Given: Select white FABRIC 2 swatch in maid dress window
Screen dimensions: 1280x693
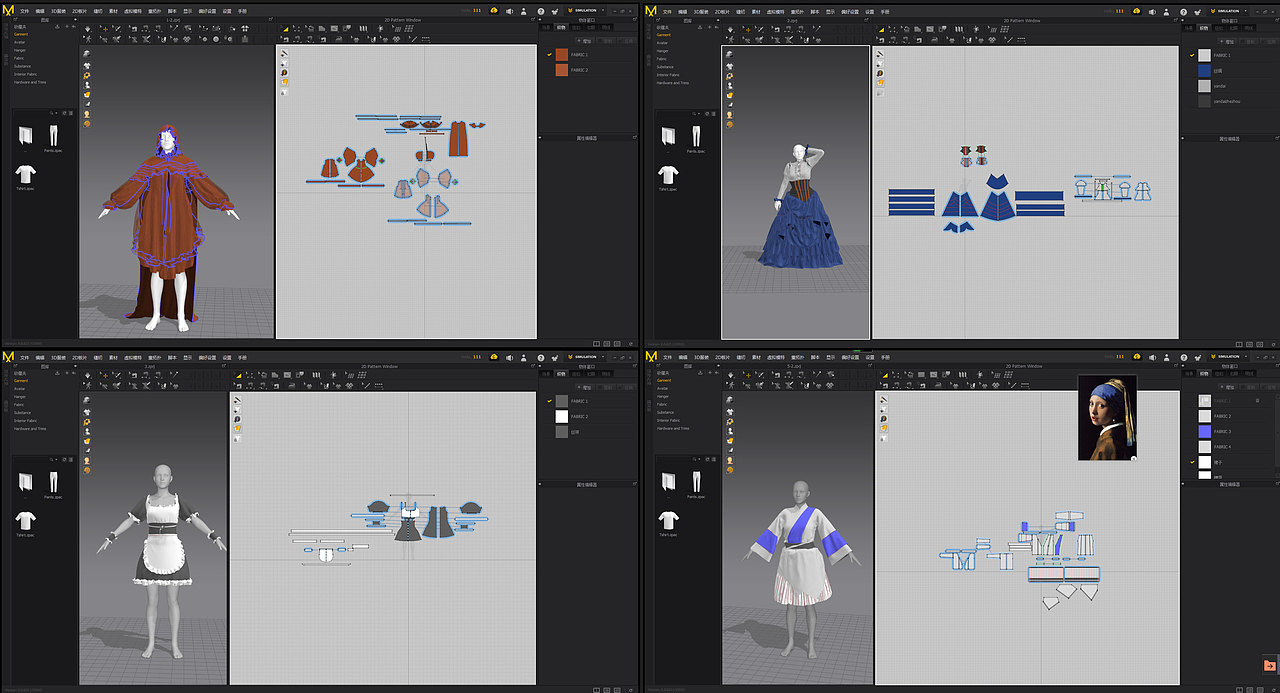Looking at the screenshot, I should coord(562,416).
